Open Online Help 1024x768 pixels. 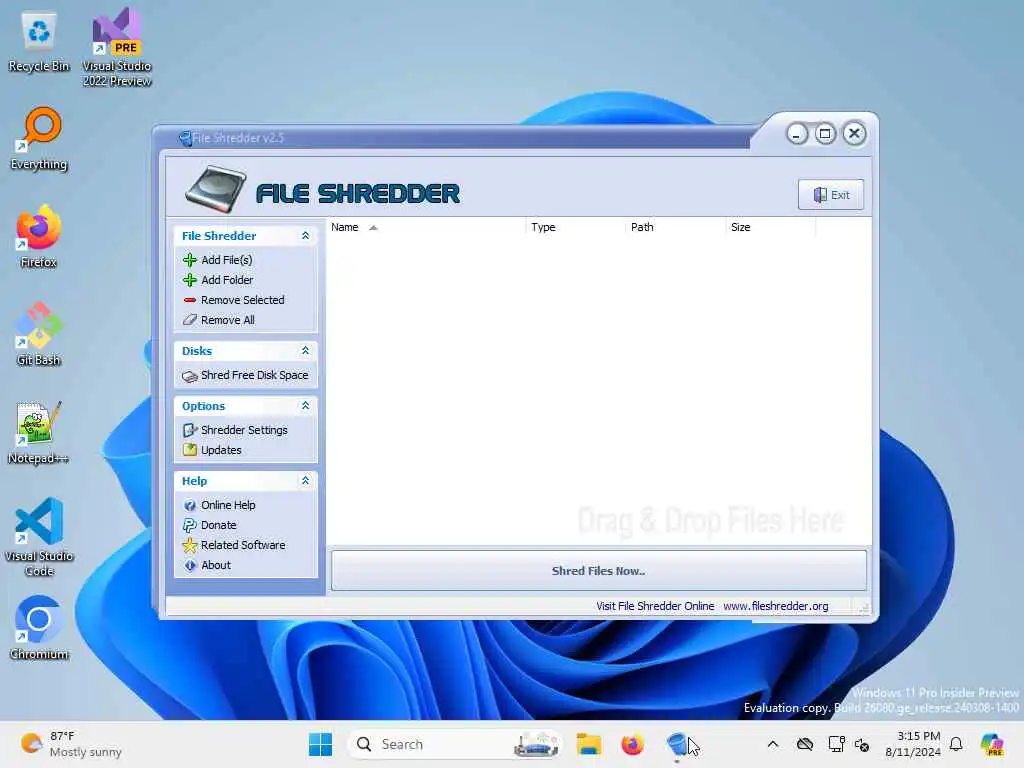(228, 505)
